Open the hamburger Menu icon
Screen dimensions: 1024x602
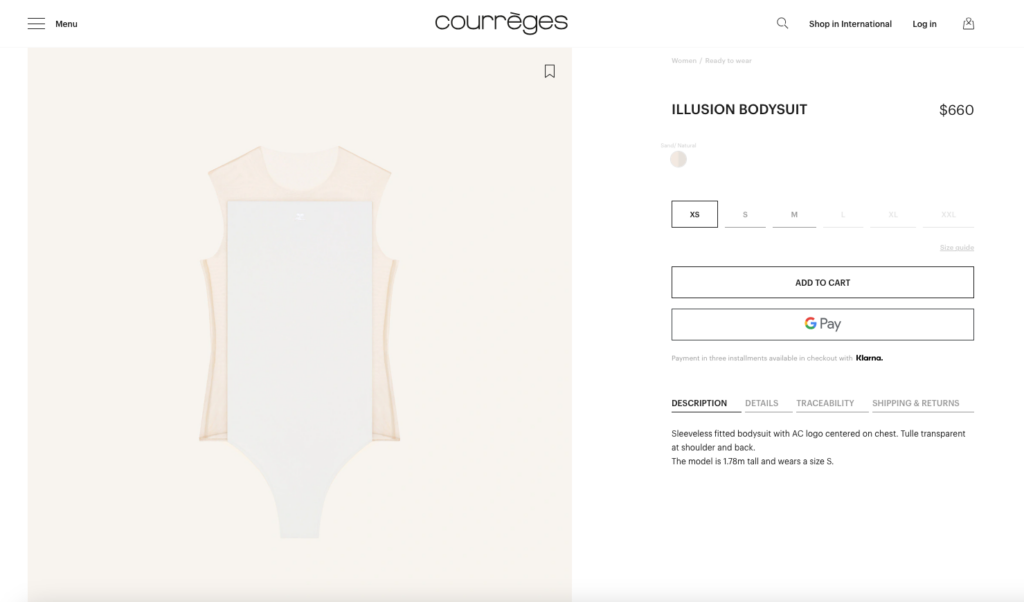pos(36,24)
